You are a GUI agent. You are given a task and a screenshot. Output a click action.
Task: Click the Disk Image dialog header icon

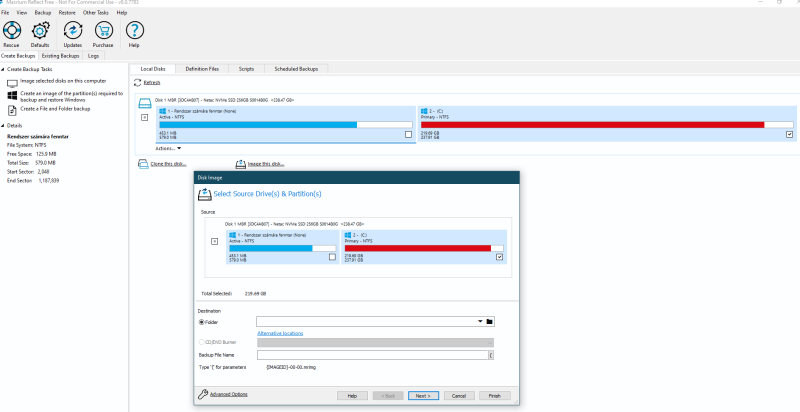[204, 194]
